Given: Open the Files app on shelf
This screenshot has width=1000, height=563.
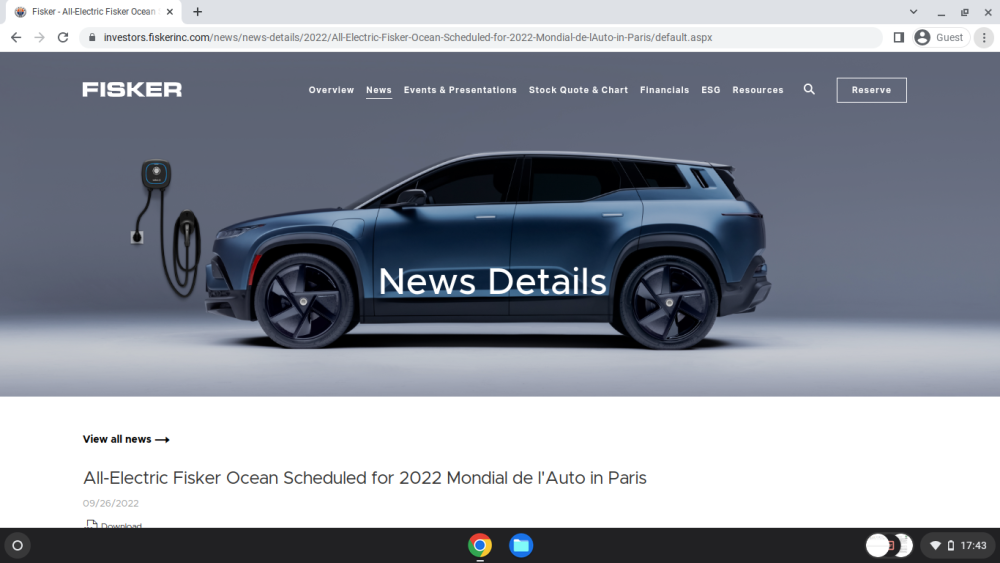Looking at the screenshot, I should [x=521, y=545].
